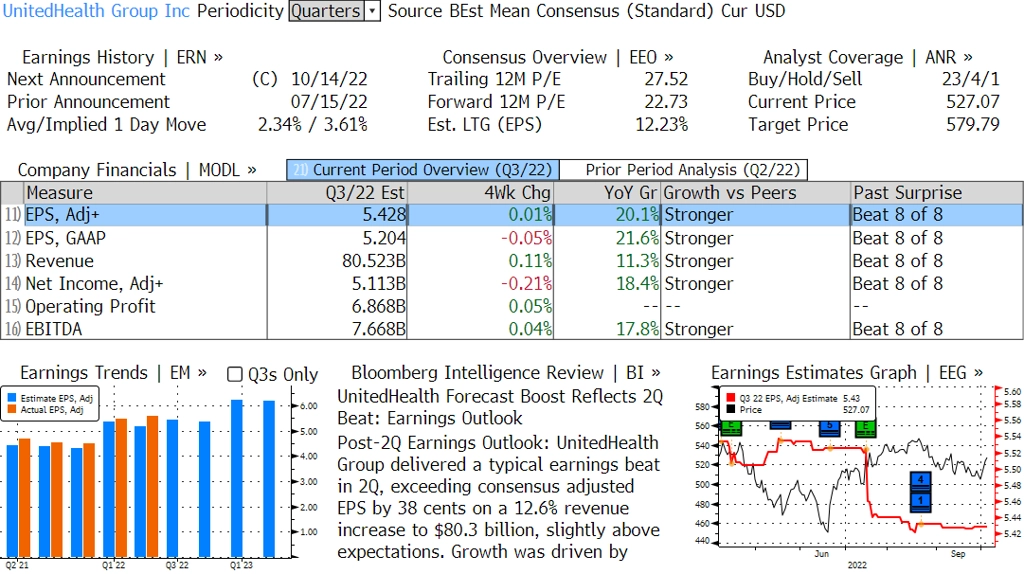Click the Est. LTG (EPS) value 12.23%

tap(662, 125)
